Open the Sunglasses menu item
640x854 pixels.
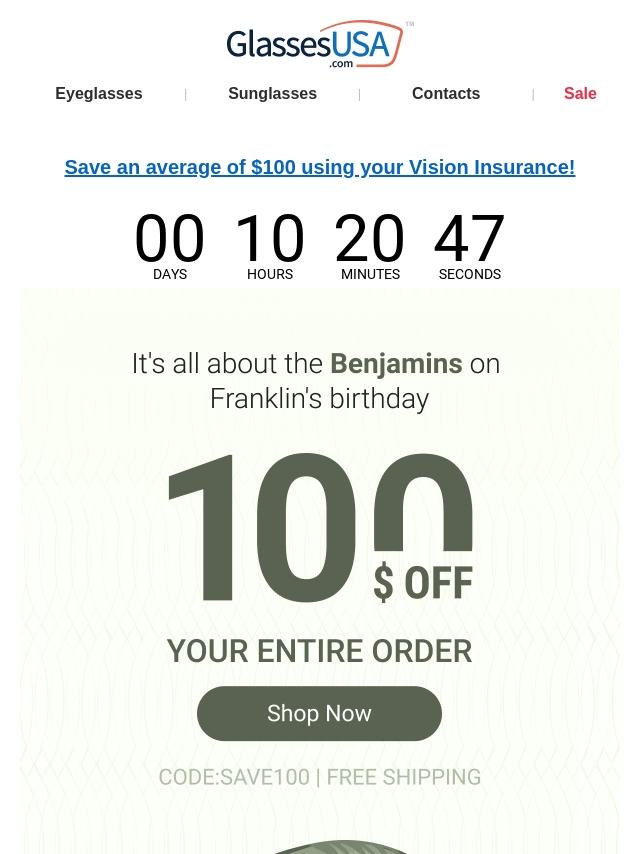(x=272, y=93)
